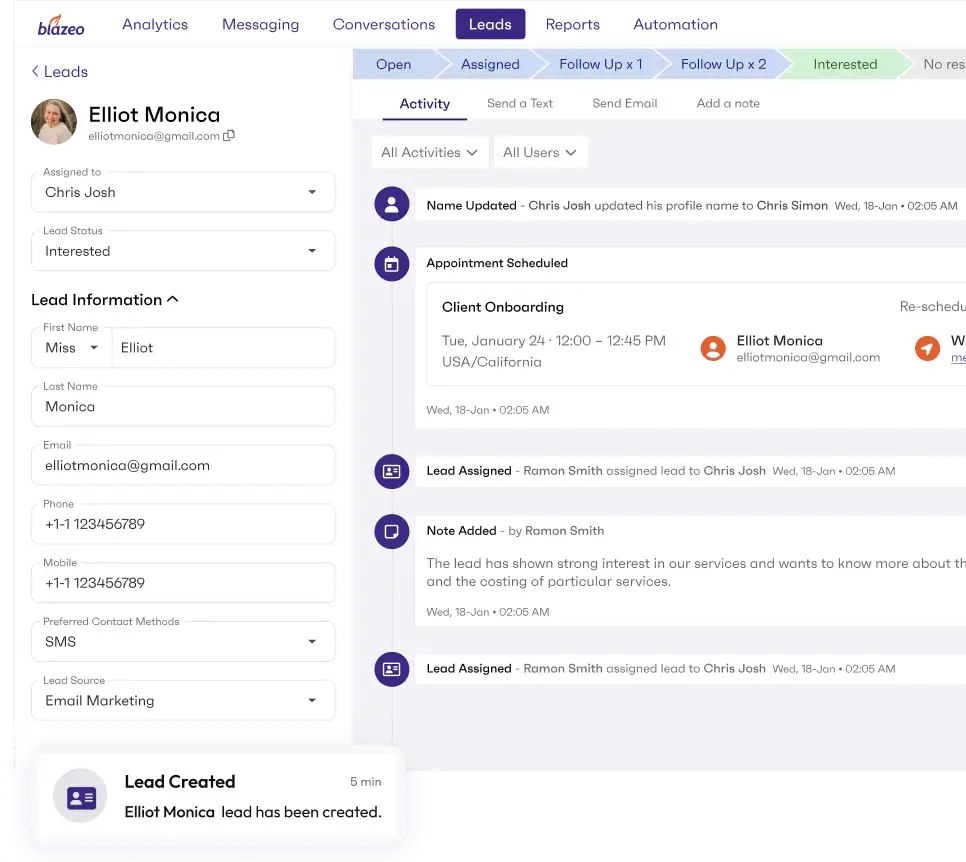Go back using the Leads link
The image size is (966, 862).
click(60, 72)
